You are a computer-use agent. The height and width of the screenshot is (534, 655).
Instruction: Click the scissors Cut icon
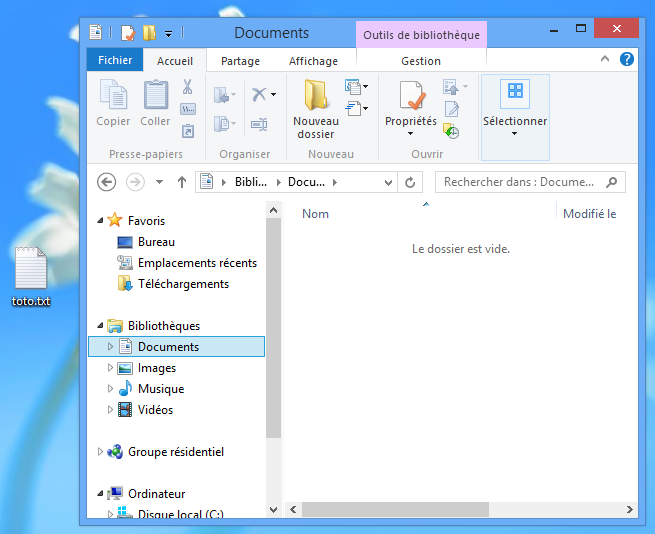point(188,87)
